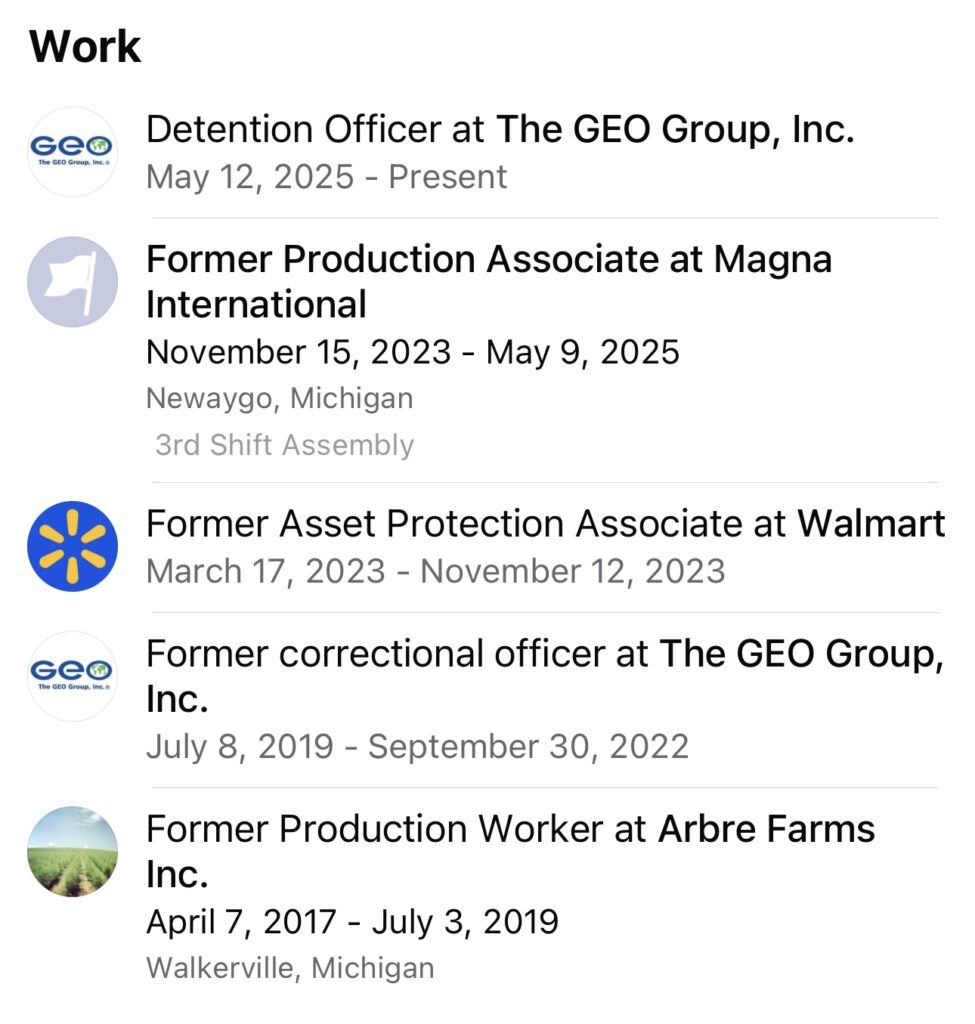This screenshot has height=1024, width=975.
Task: Tap the March 17, 2023 - November 12, 2023 dates
Action: (x=435, y=571)
